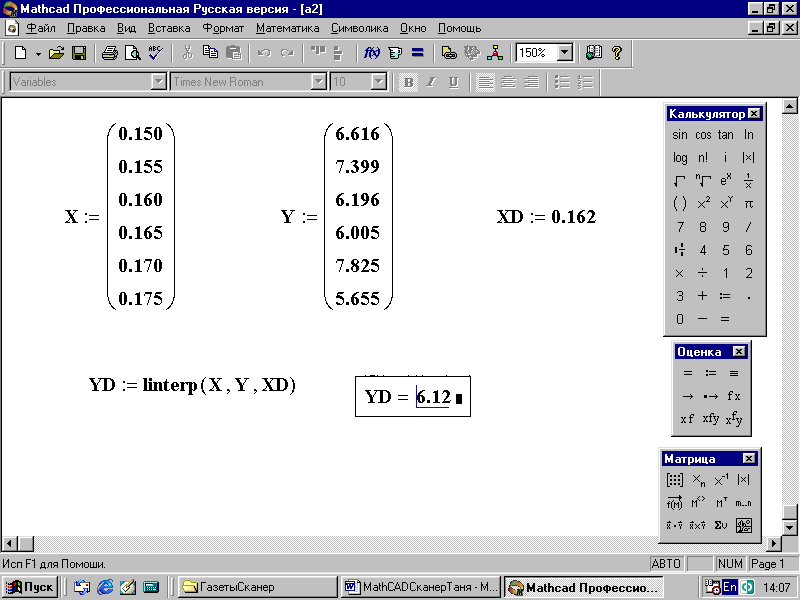Open dropdown arrow next to New icon
This screenshot has height=600, width=800.
click(38, 53)
